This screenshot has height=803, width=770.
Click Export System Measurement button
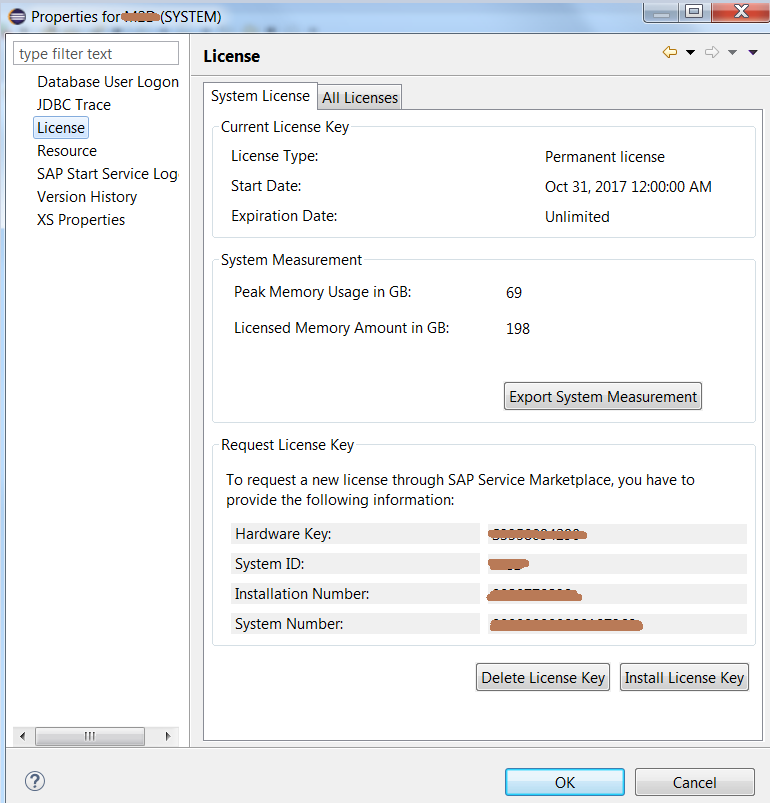tap(603, 396)
